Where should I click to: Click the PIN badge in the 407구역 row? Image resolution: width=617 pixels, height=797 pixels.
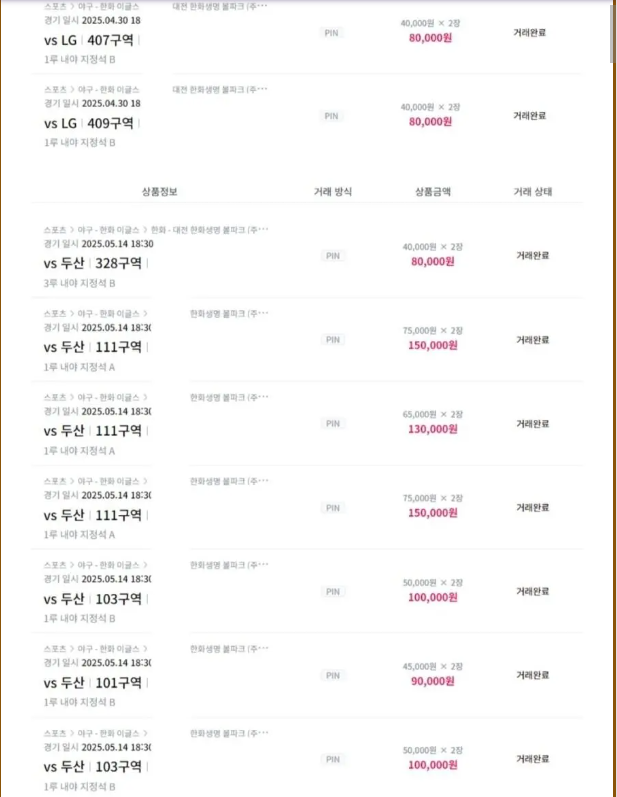pyautogui.click(x=331, y=33)
